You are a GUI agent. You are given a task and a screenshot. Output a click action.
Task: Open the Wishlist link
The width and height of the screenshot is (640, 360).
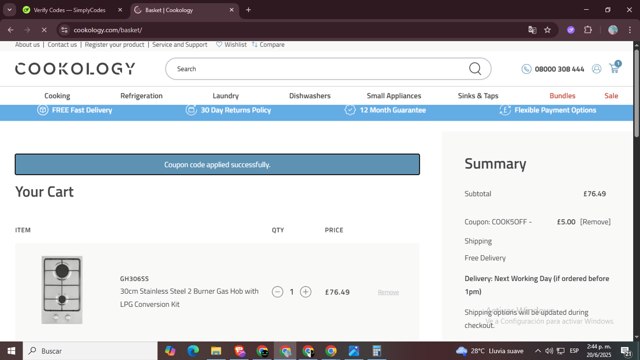tap(231, 44)
